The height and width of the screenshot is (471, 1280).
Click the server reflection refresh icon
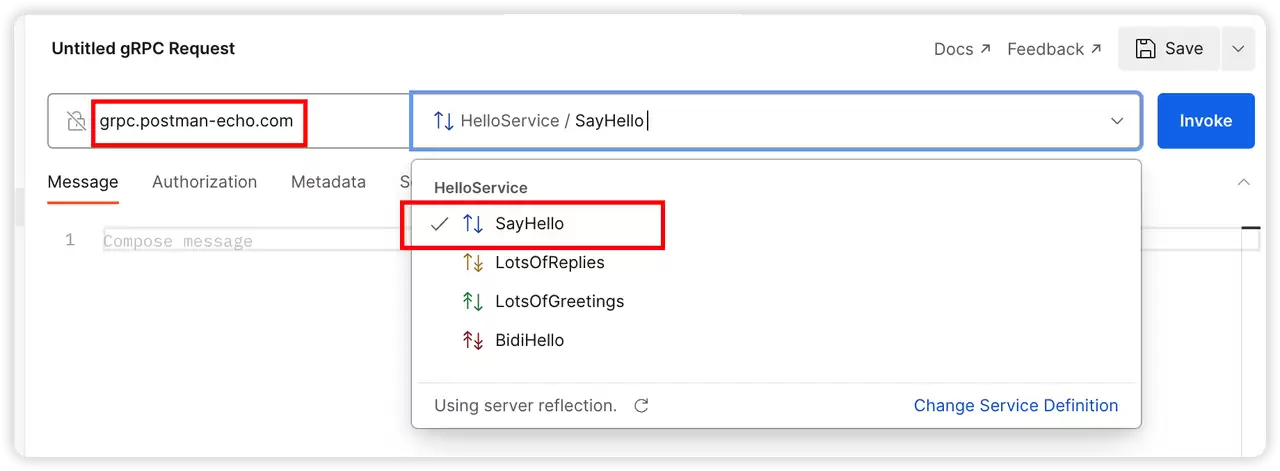click(x=642, y=405)
